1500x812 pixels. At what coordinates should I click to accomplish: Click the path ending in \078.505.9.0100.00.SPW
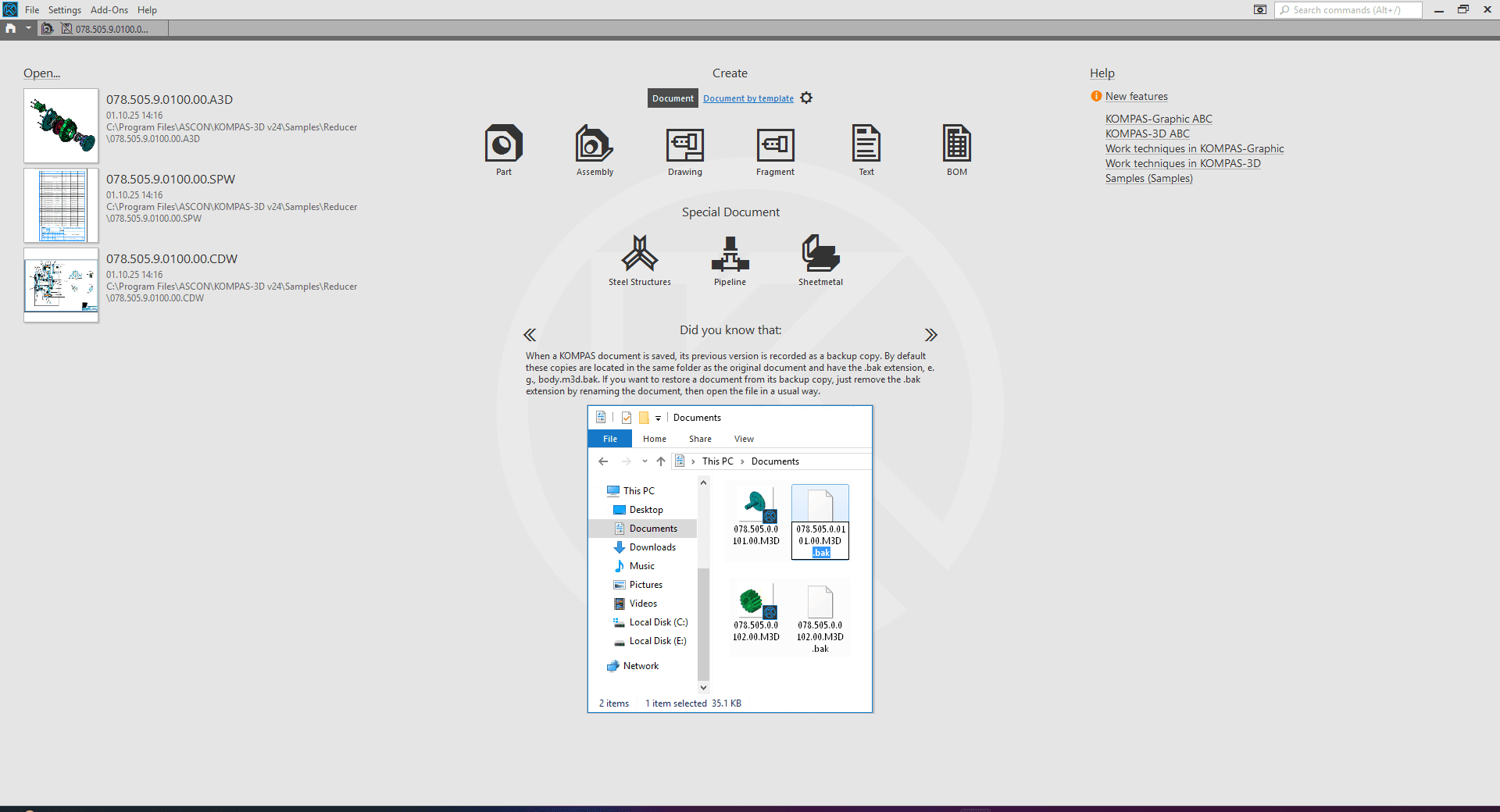(x=231, y=212)
